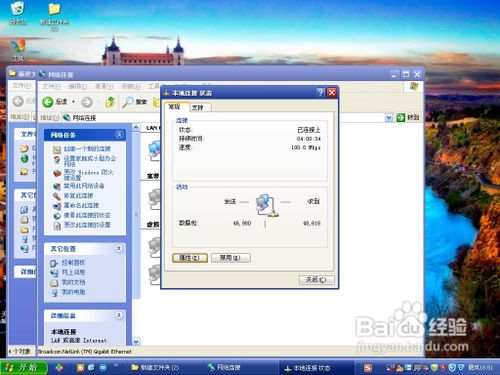
Task: Open the Search magnifier tool
Action: click(128, 102)
